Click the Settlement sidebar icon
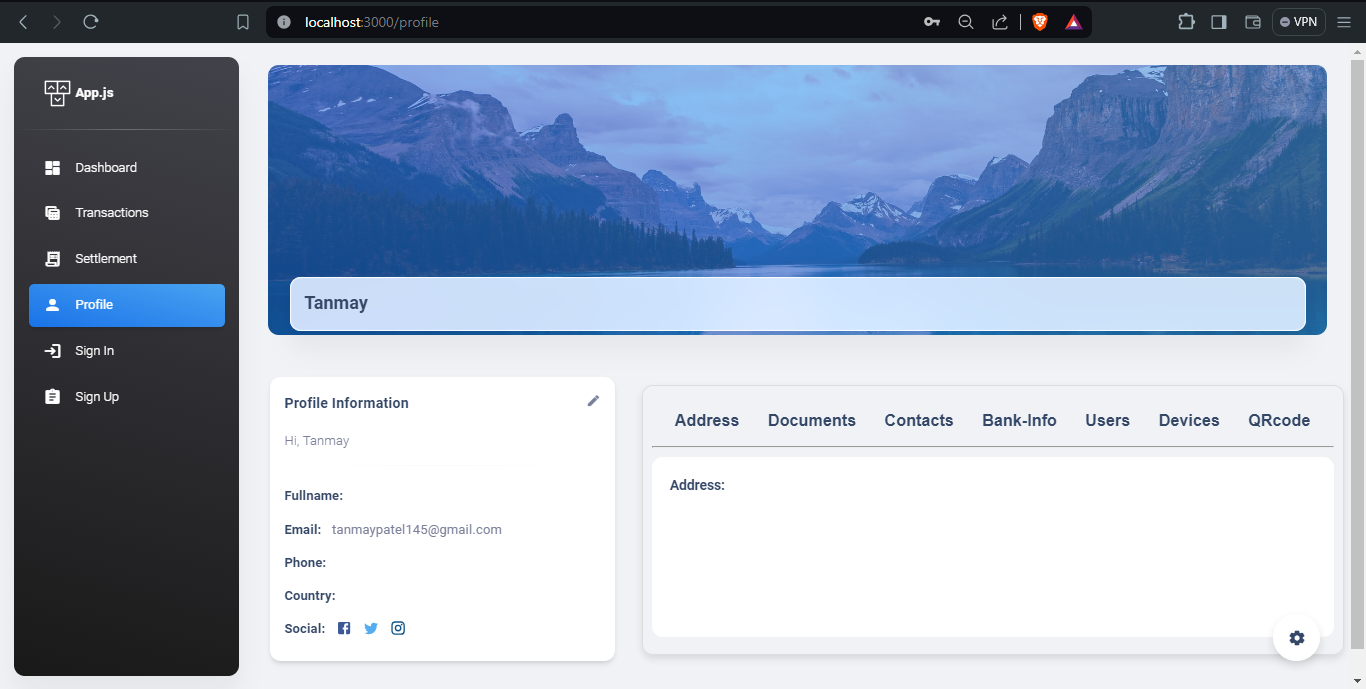1366x689 pixels. pos(52,258)
